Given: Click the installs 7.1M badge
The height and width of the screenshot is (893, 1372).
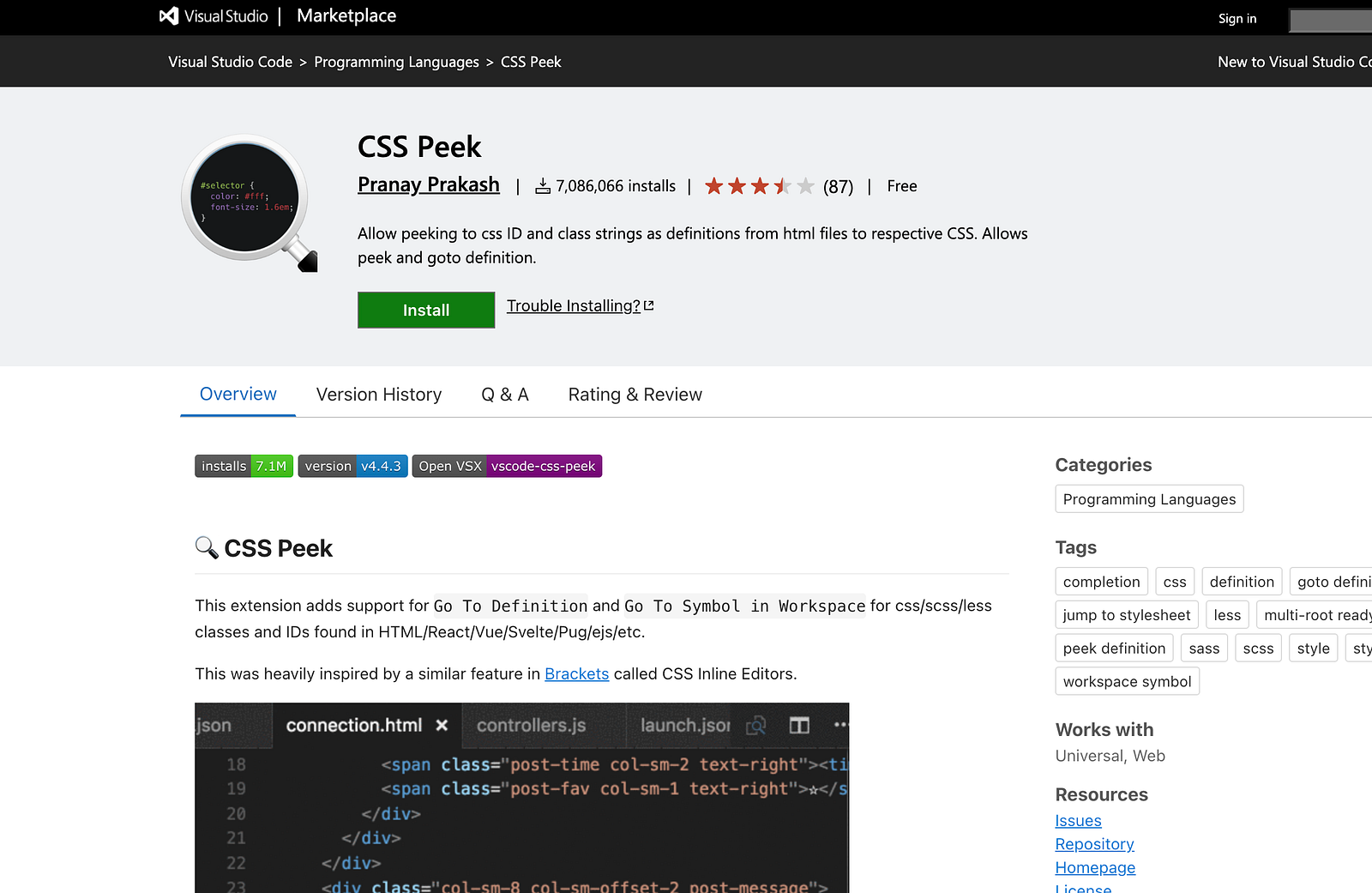Looking at the screenshot, I should [x=244, y=466].
